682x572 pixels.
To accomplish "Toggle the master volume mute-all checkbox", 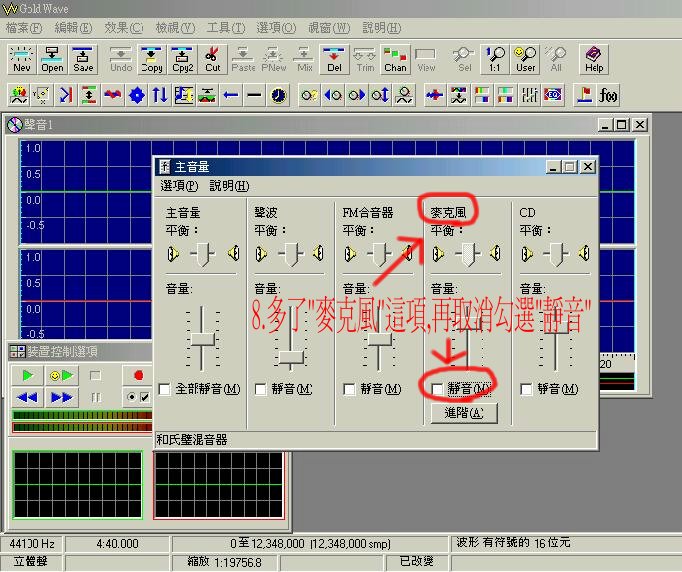I will point(166,389).
